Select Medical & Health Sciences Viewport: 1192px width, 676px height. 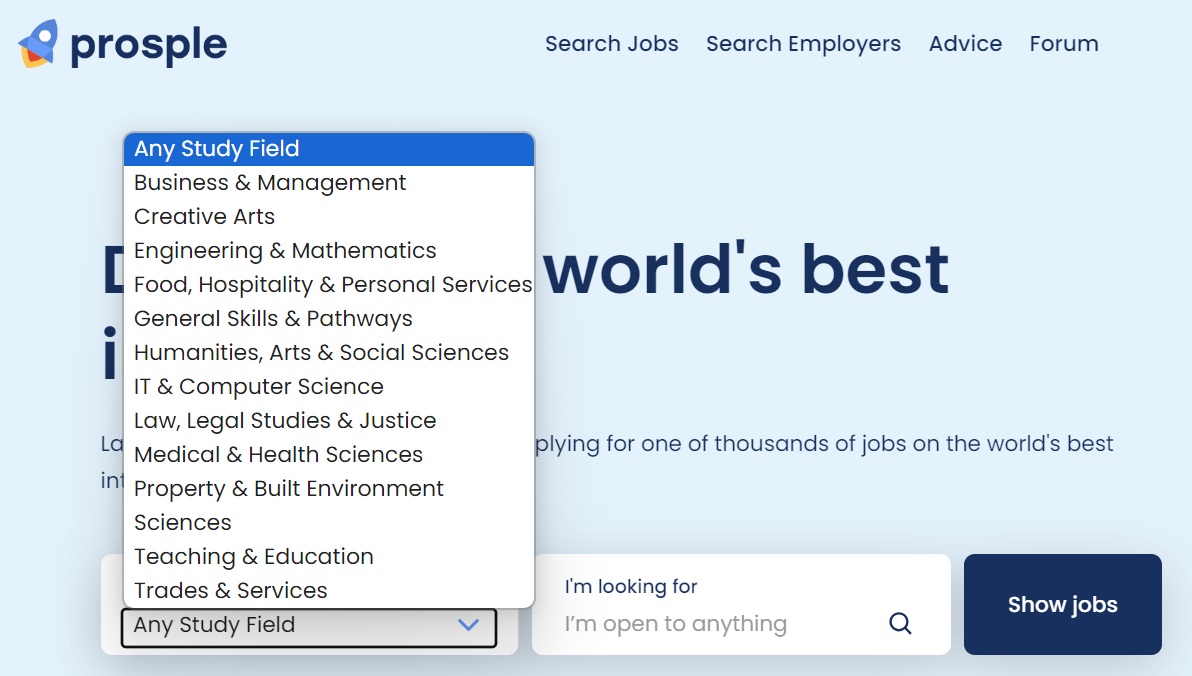pyautogui.click(x=328, y=455)
